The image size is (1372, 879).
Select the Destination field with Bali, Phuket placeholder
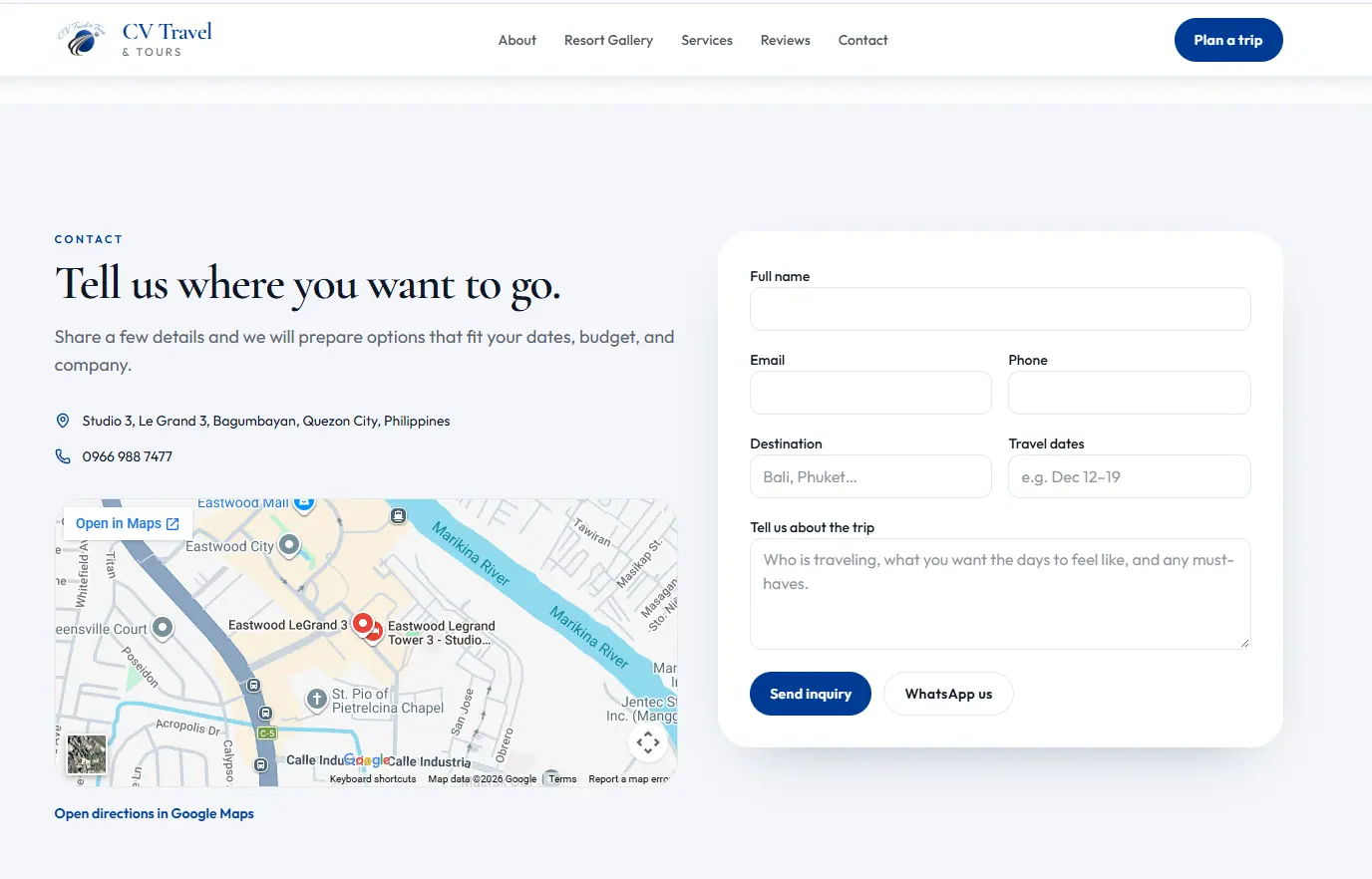pyautogui.click(x=870, y=476)
